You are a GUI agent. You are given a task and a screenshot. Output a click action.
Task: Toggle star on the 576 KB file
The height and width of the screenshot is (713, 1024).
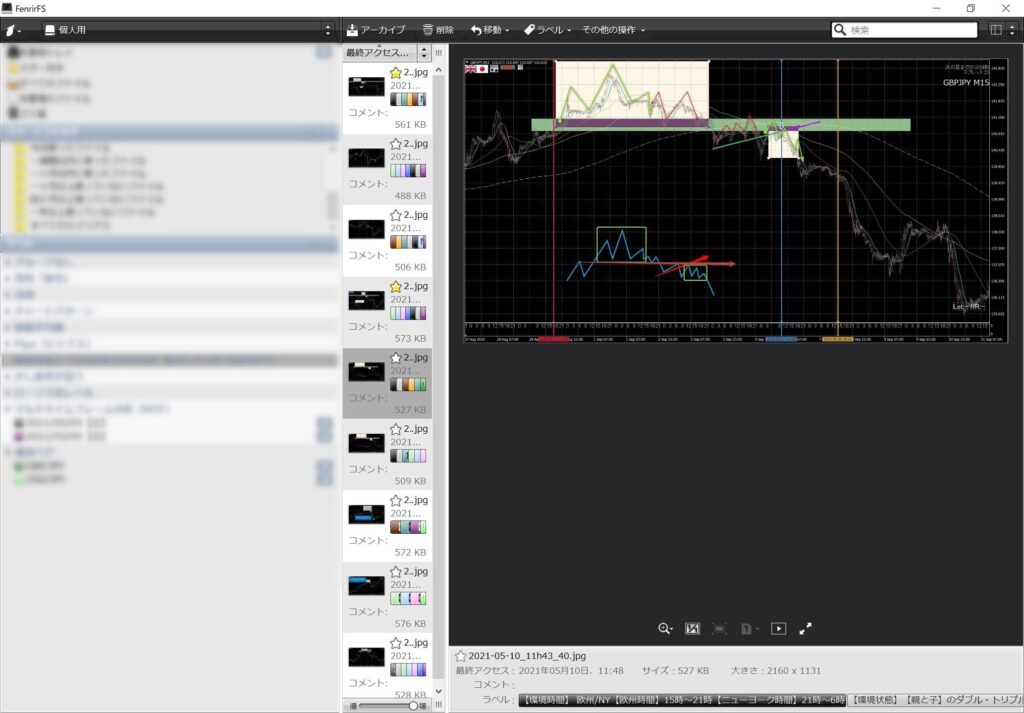tap(396, 572)
